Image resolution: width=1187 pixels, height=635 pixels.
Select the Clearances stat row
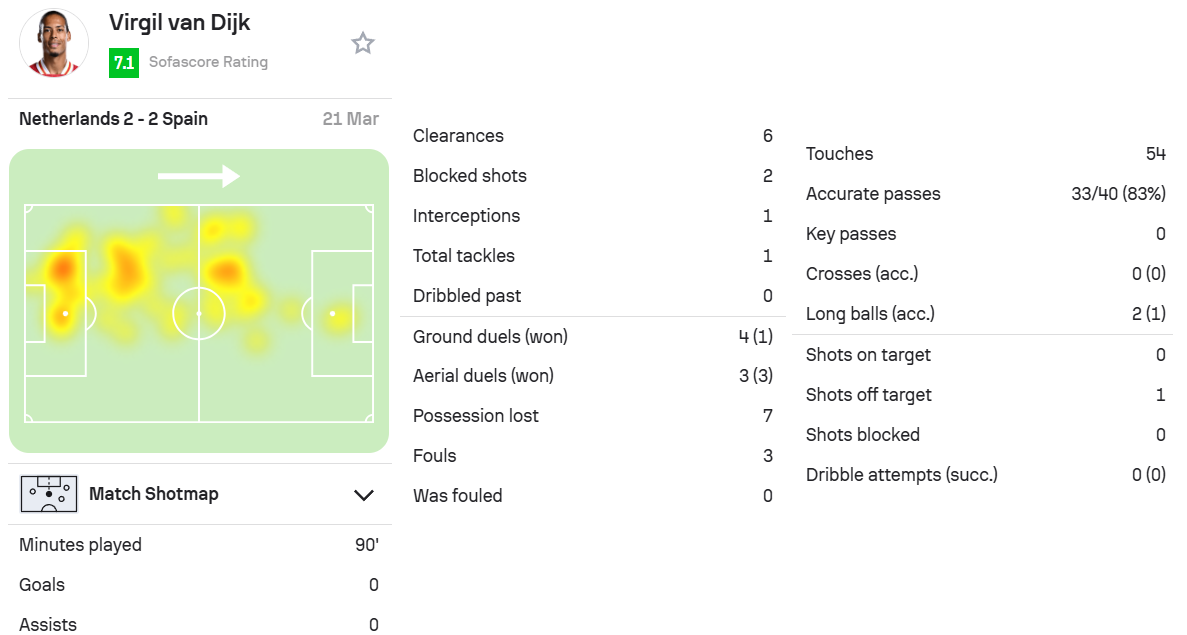pyautogui.click(x=593, y=135)
